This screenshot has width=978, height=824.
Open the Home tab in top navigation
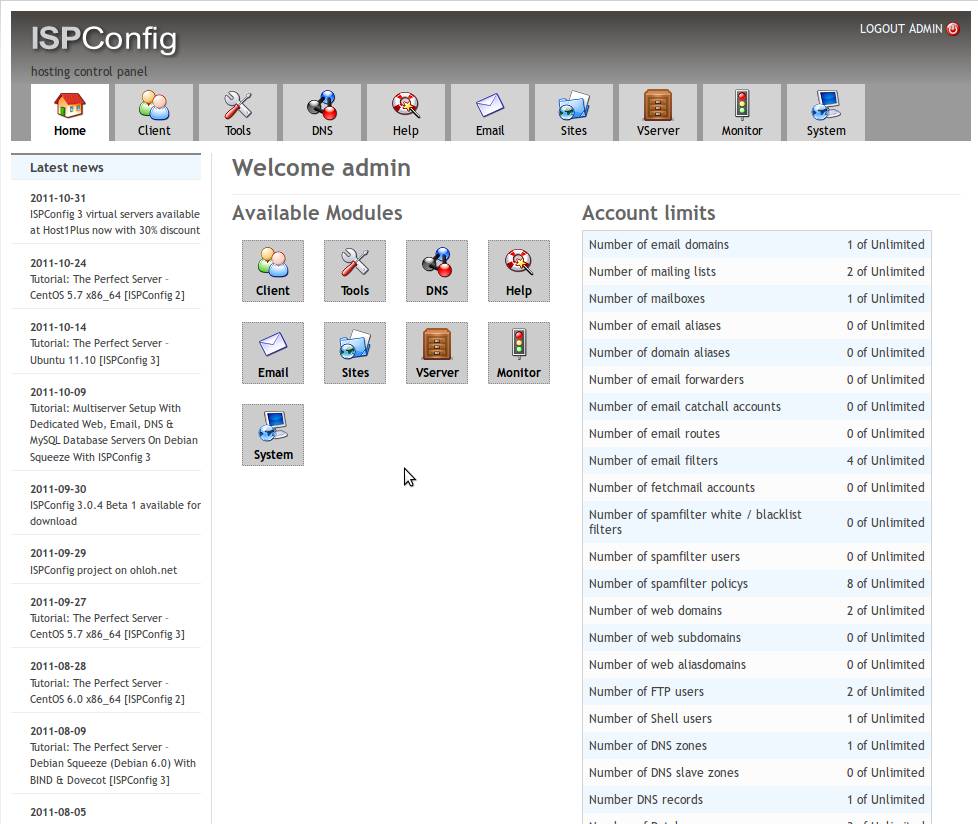69,113
